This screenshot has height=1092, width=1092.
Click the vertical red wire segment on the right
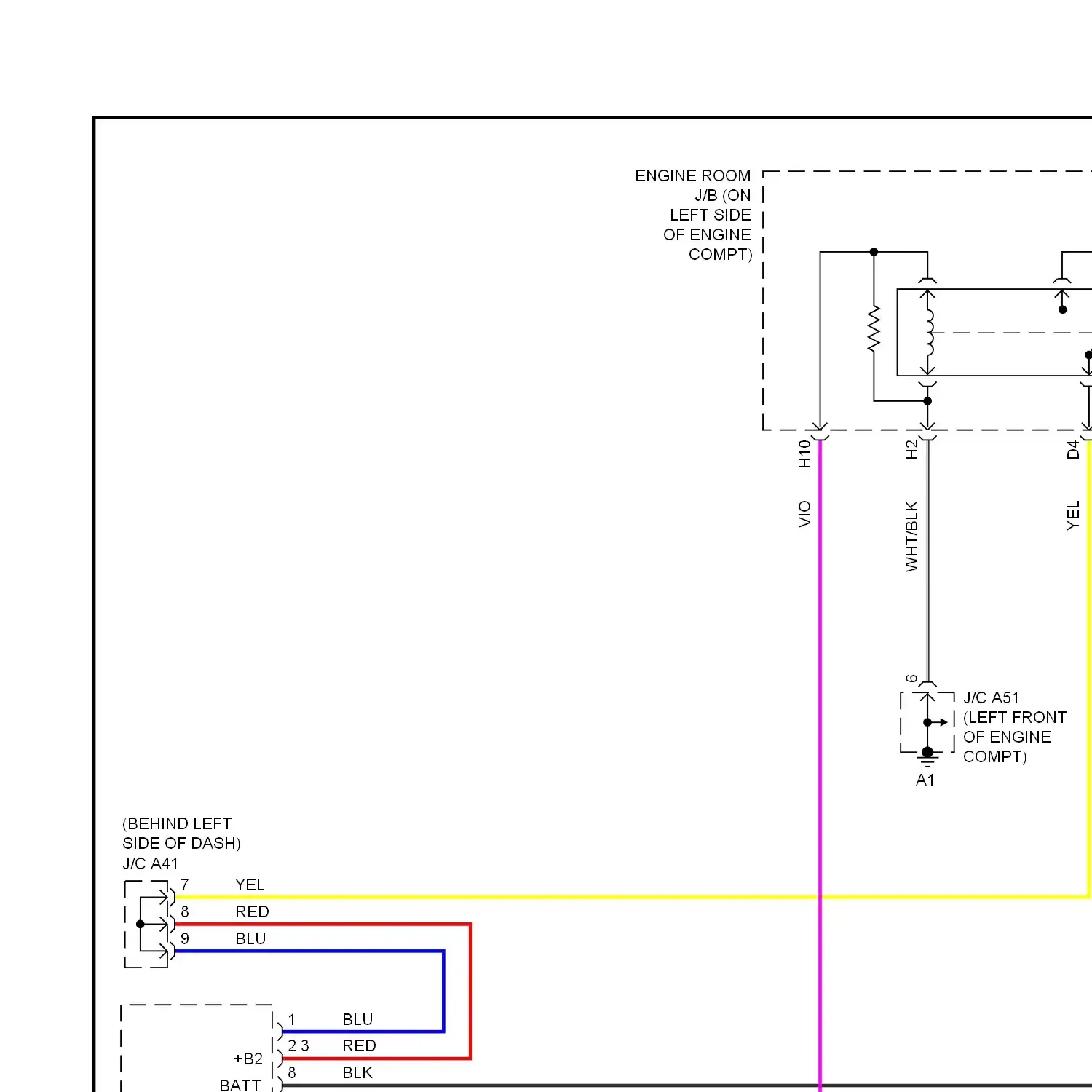(470, 991)
